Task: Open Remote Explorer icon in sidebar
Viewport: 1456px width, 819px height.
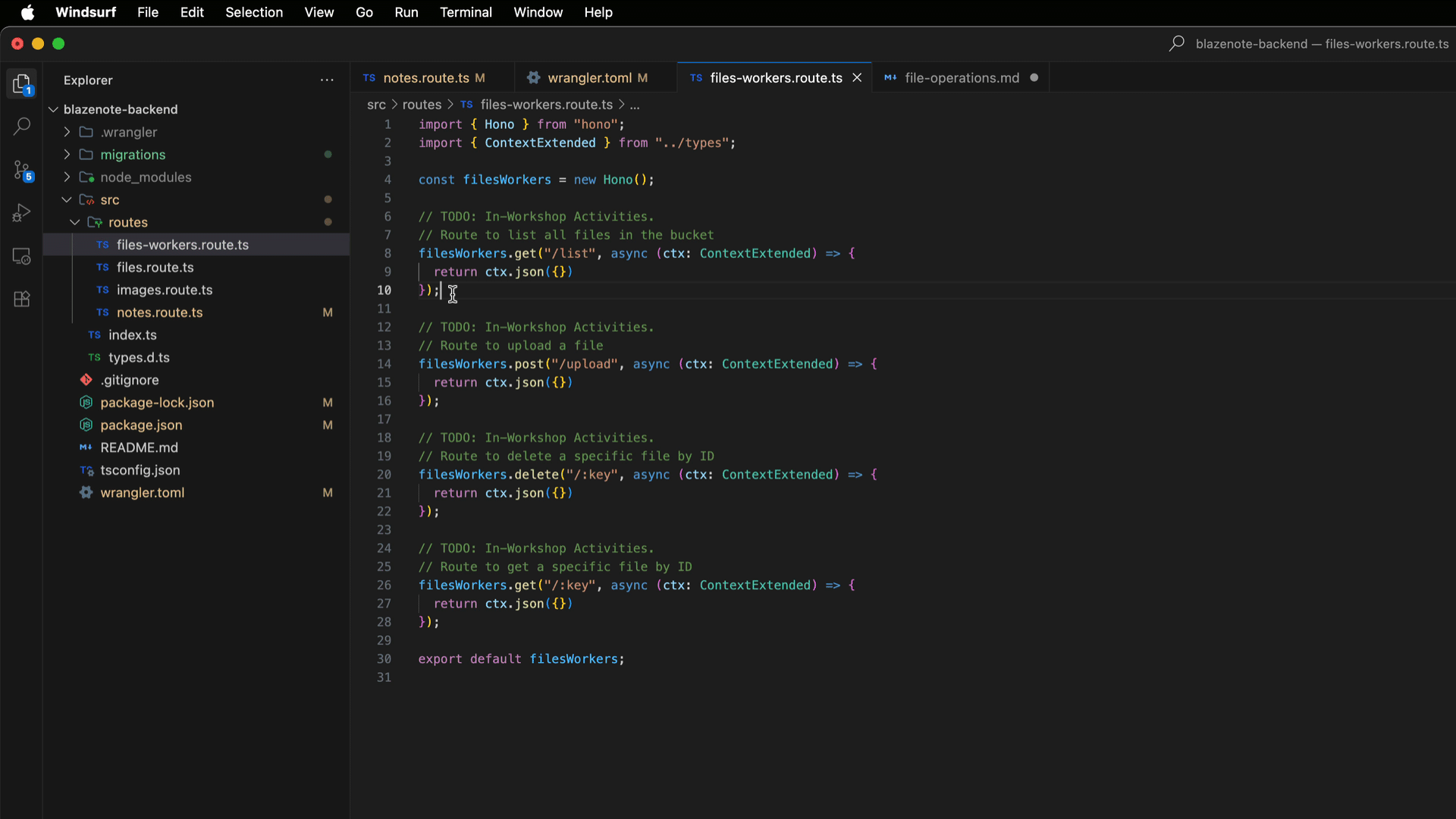Action: pyautogui.click(x=21, y=256)
